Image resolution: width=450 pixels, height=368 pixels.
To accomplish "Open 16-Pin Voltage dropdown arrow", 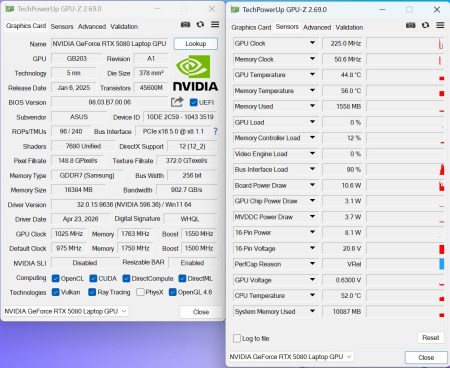I will (x=312, y=248).
